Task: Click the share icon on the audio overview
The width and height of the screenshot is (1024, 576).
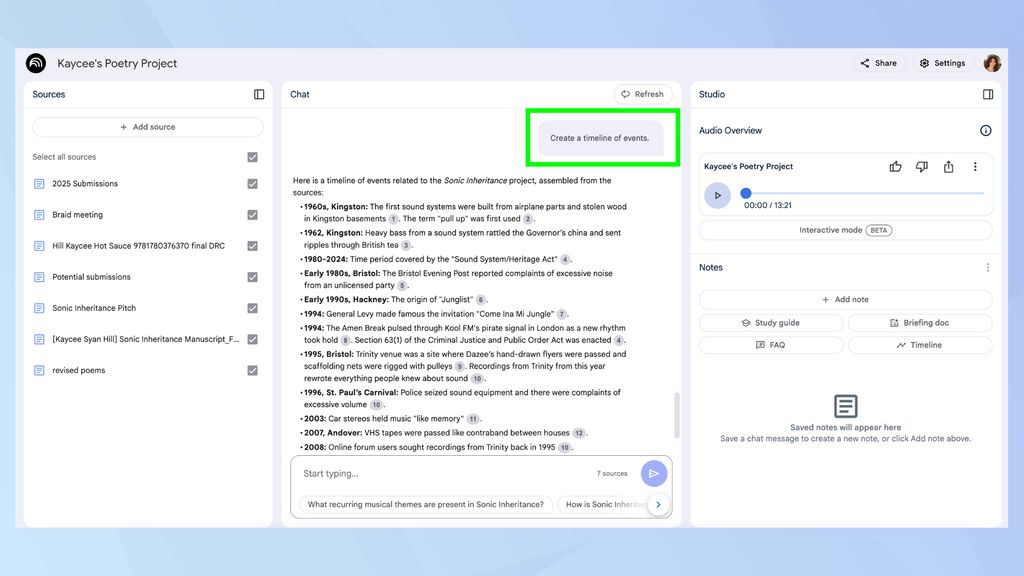Action: pyautogui.click(x=948, y=166)
